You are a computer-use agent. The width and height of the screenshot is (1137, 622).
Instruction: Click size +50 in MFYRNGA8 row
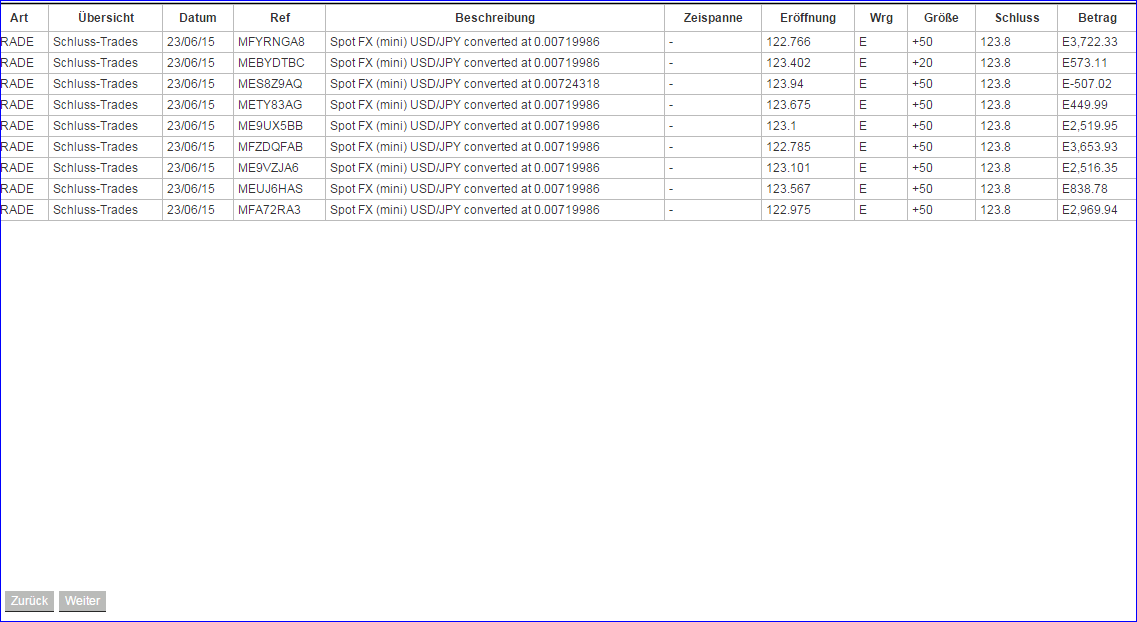[922, 42]
